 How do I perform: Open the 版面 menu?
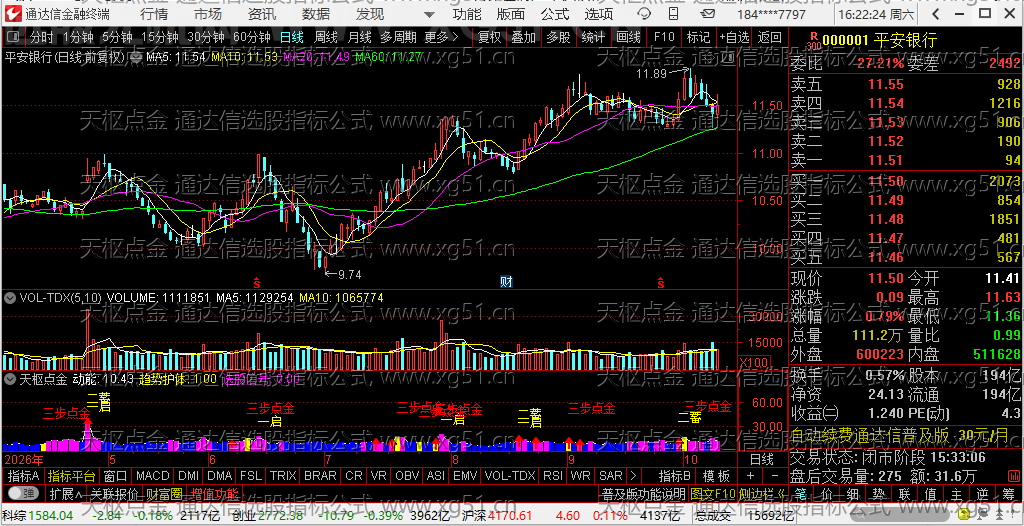coord(510,14)
